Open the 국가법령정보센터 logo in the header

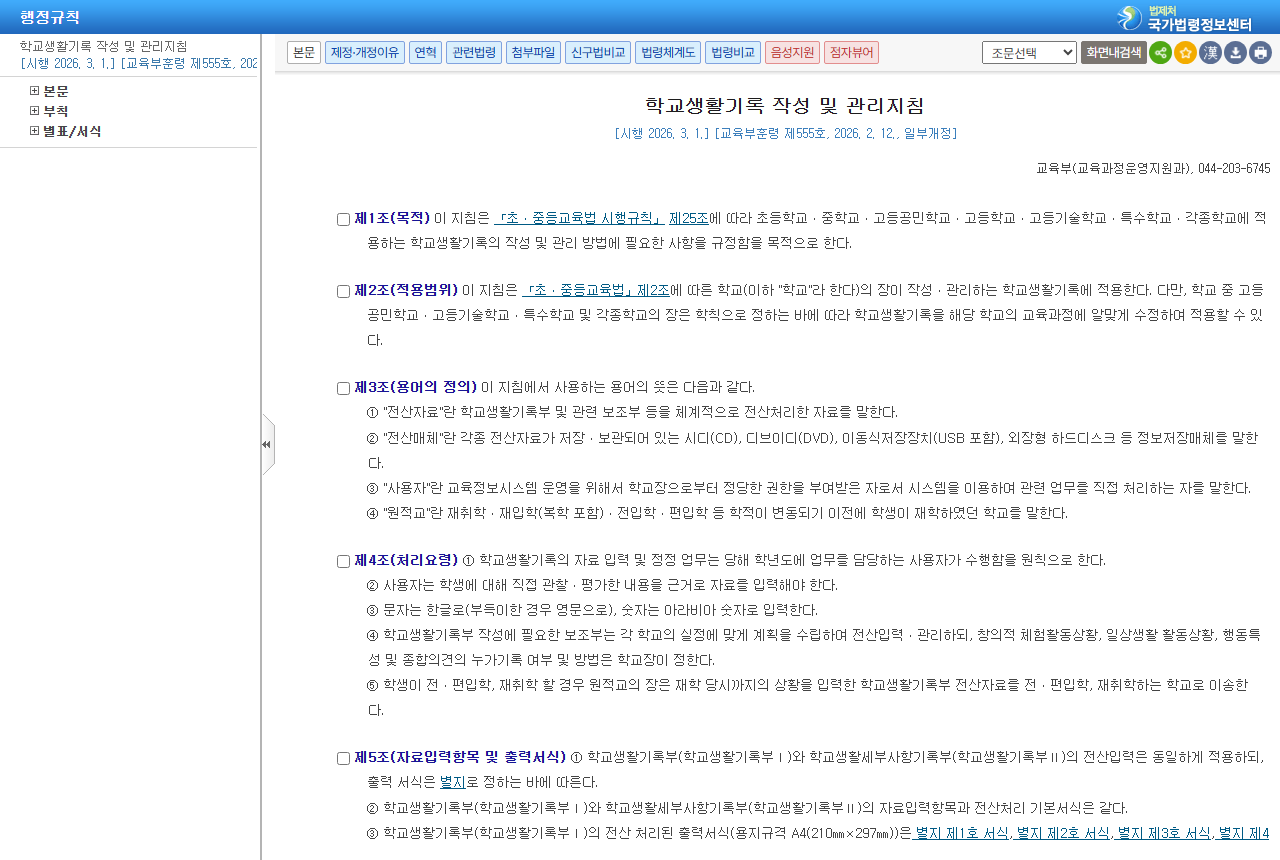coord(1185,18)
